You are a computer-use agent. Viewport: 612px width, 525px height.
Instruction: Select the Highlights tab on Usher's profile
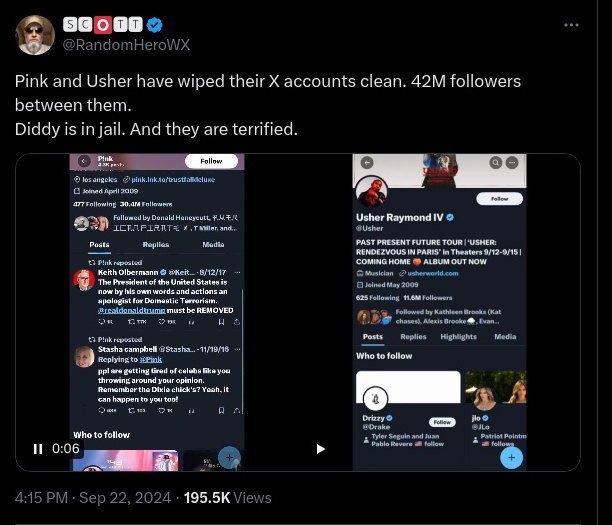[x=459, y=337]
